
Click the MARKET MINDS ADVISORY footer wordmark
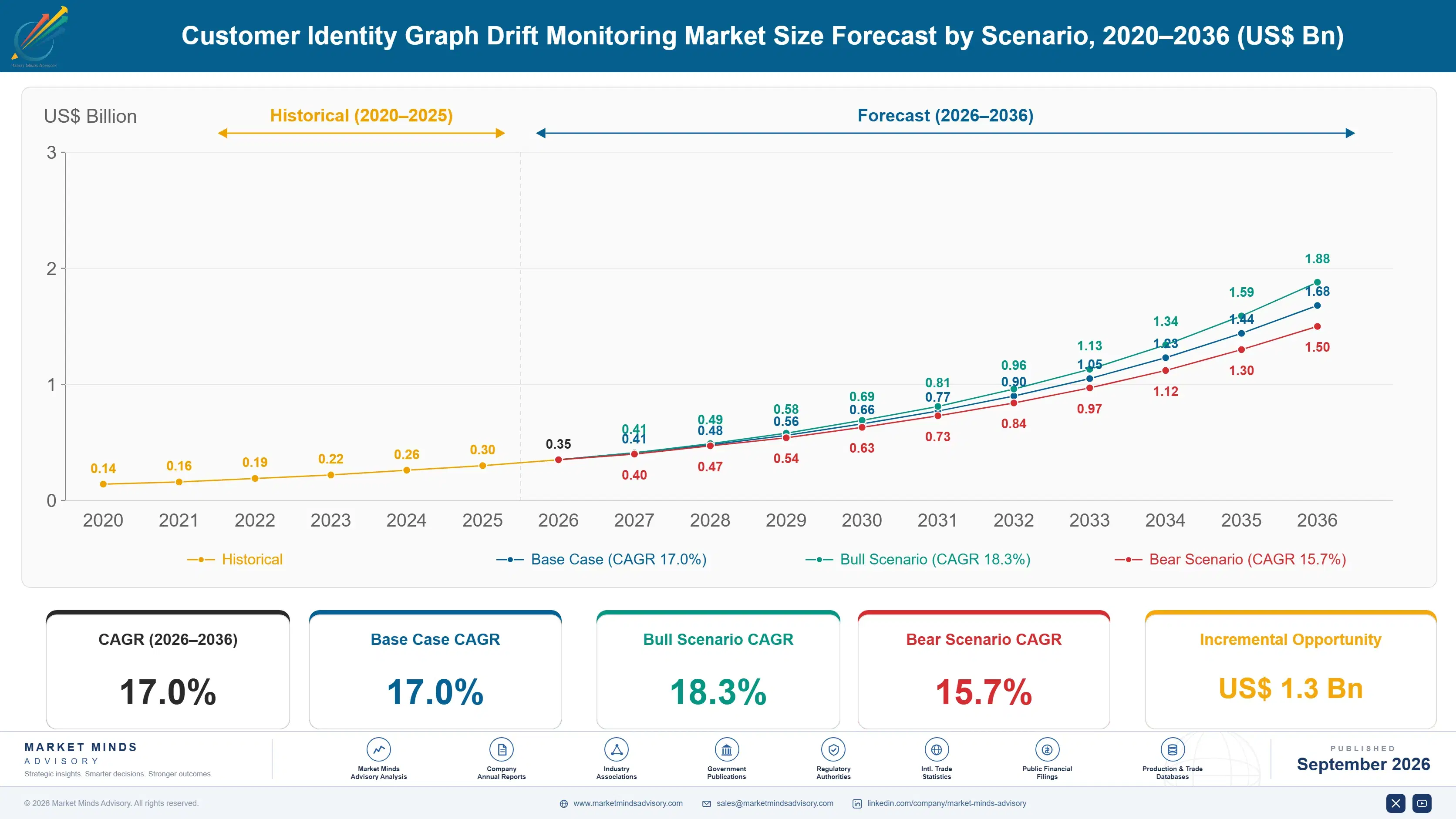[x=81, y=754]
